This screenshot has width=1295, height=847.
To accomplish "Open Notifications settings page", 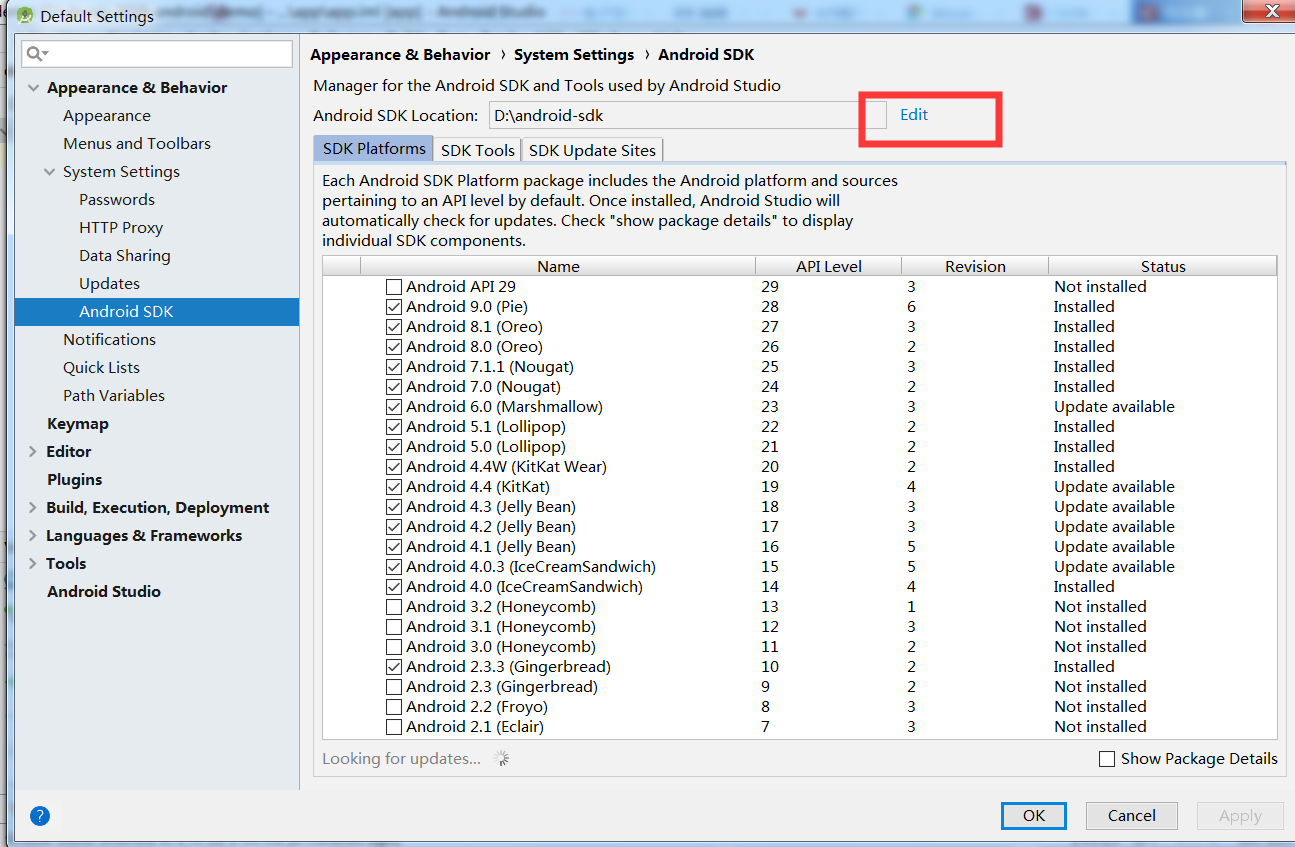I will click(x=109, y=340).
